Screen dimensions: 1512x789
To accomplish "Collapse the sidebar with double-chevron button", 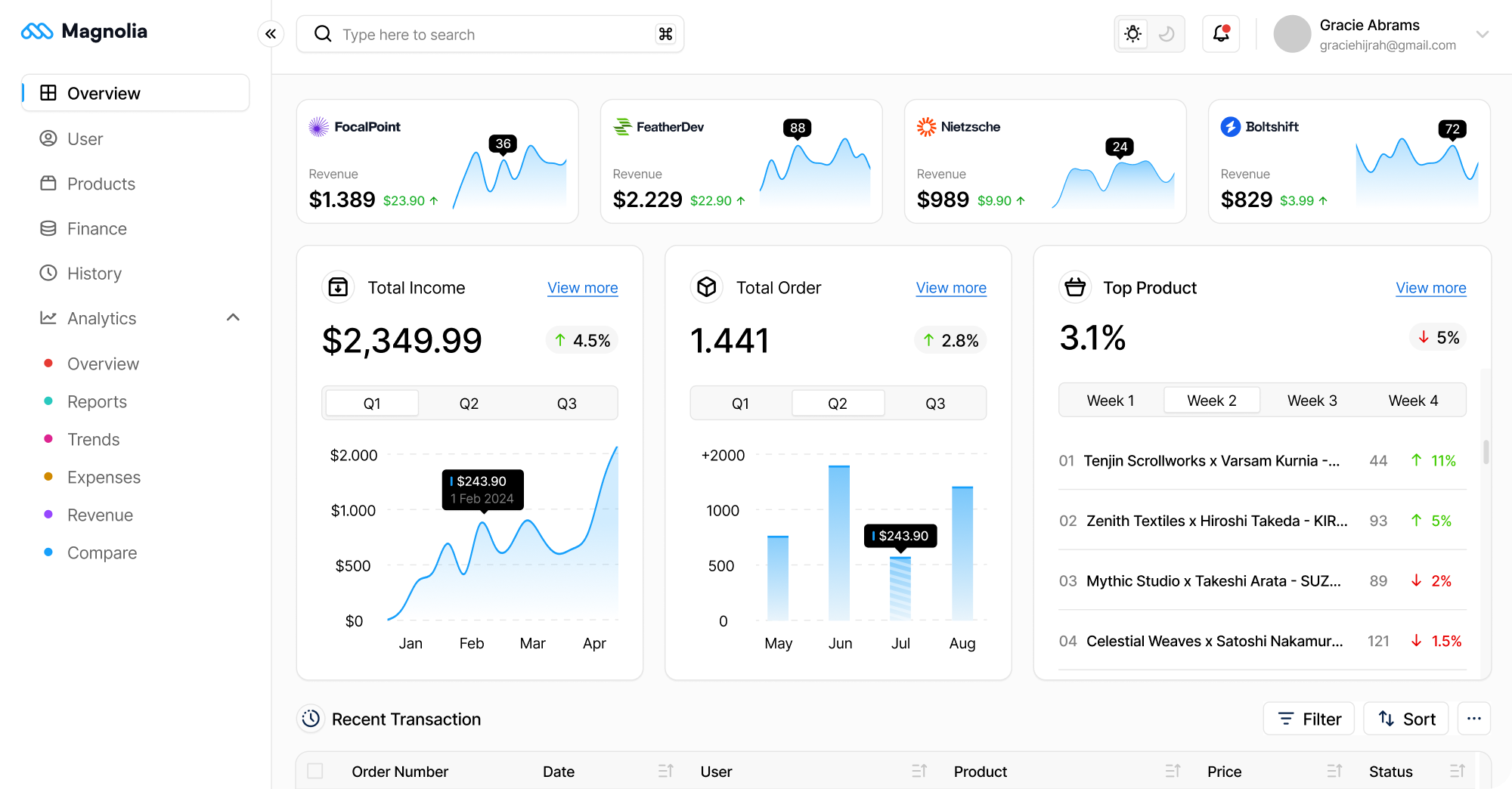I will pyautogui.click(x=271, y=34).
